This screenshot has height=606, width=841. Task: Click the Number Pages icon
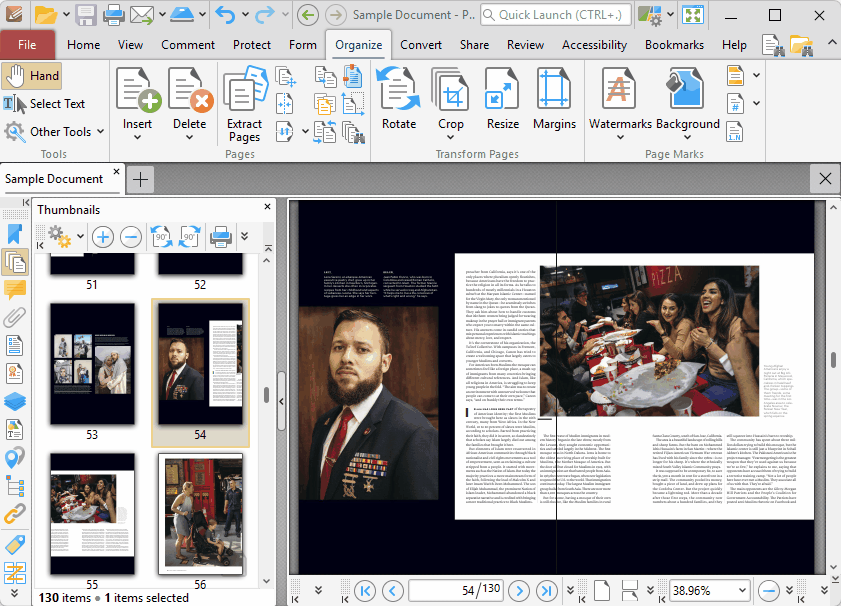(x=735, y=131)
